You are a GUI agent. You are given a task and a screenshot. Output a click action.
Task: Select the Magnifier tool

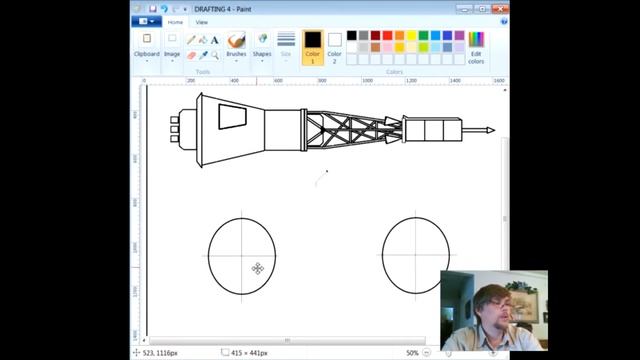215,55
